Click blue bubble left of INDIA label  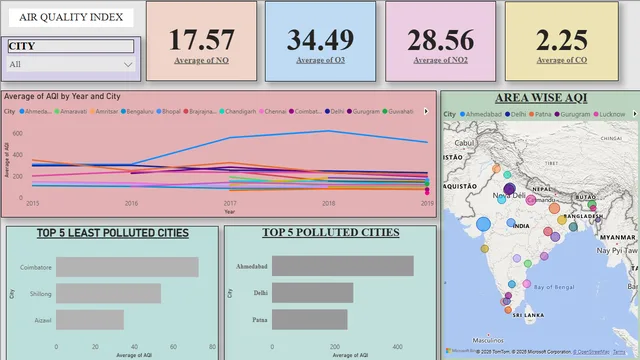[511, 223]
